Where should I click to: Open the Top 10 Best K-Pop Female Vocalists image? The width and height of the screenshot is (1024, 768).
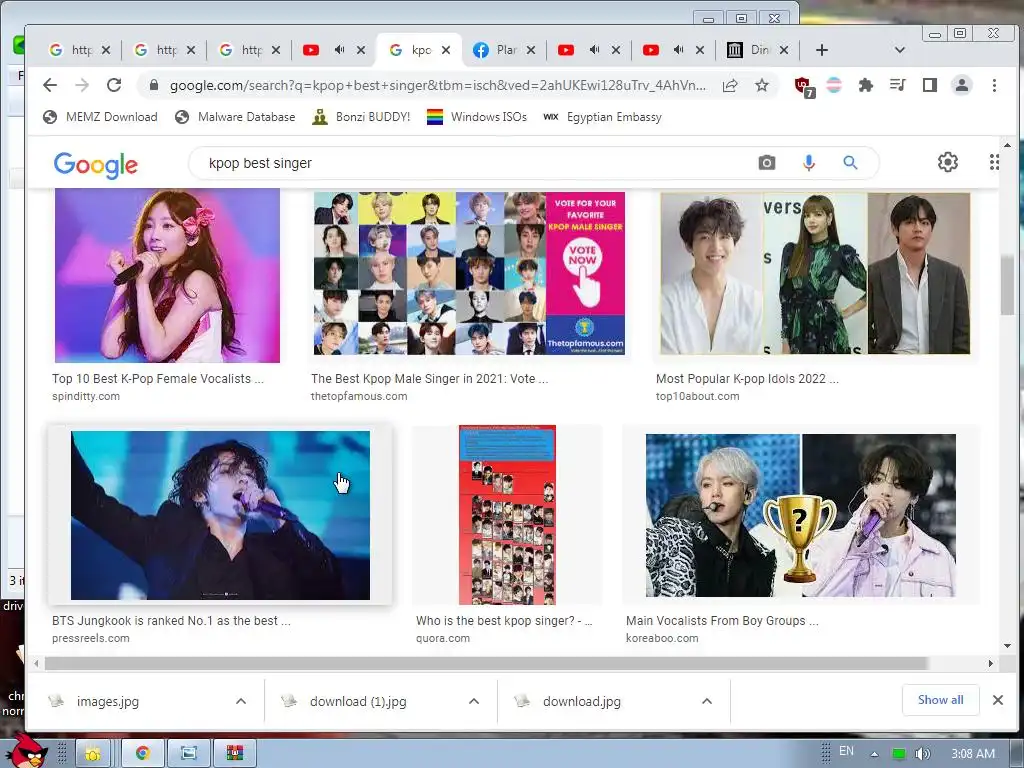(x=167, y=275)
